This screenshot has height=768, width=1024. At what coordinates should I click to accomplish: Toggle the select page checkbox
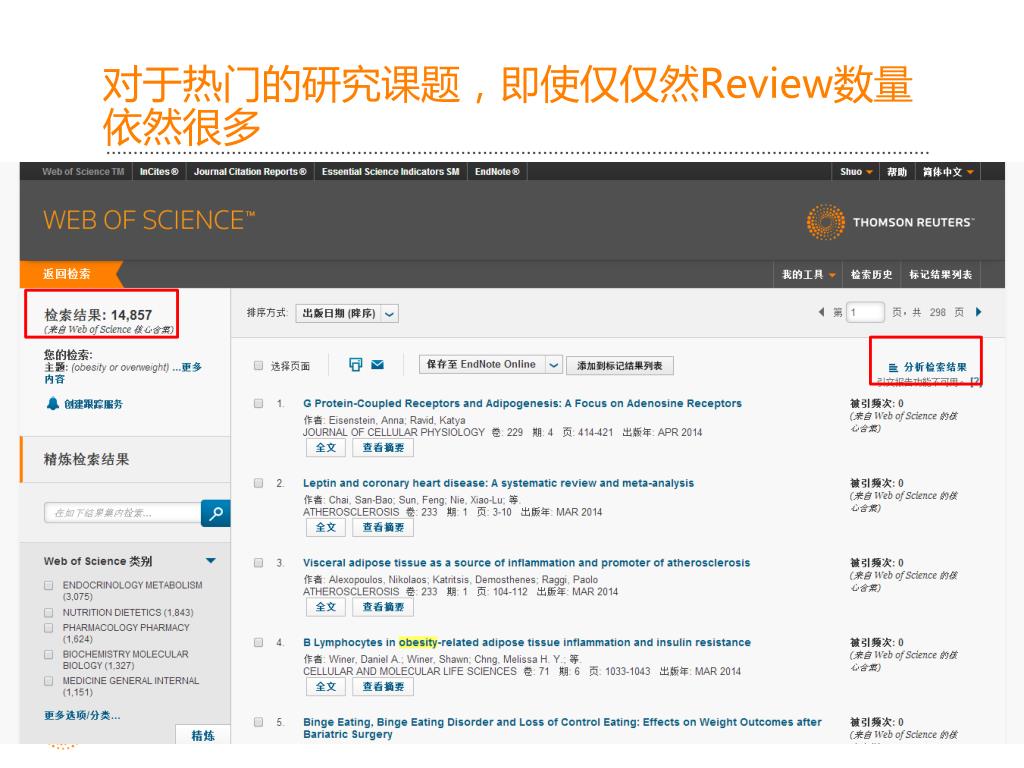tap(259, 366)
